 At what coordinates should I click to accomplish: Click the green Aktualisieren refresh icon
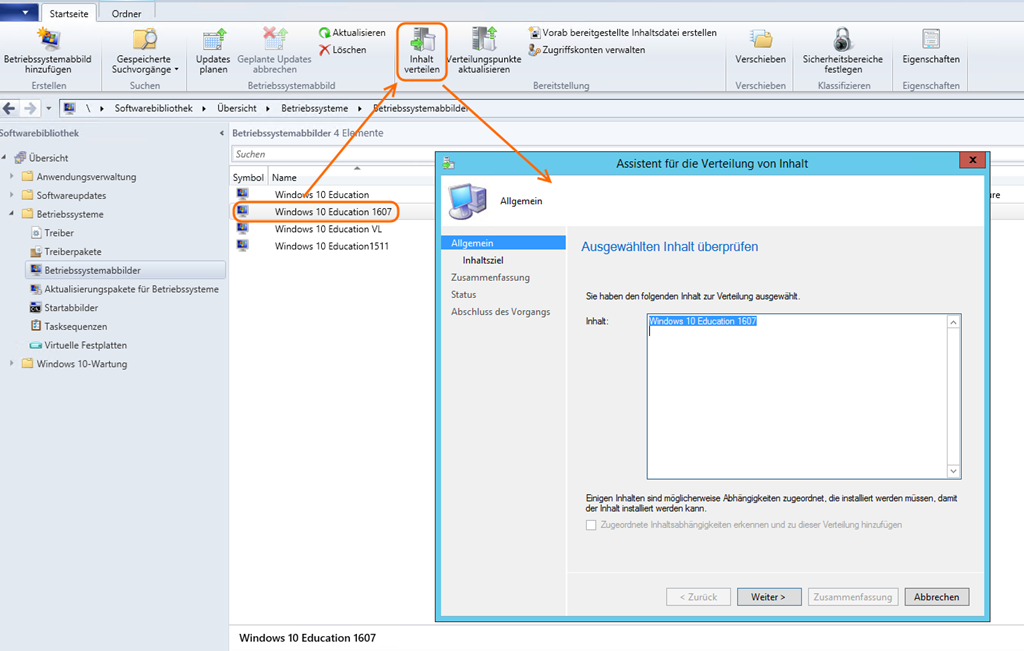tap(325, 33)
